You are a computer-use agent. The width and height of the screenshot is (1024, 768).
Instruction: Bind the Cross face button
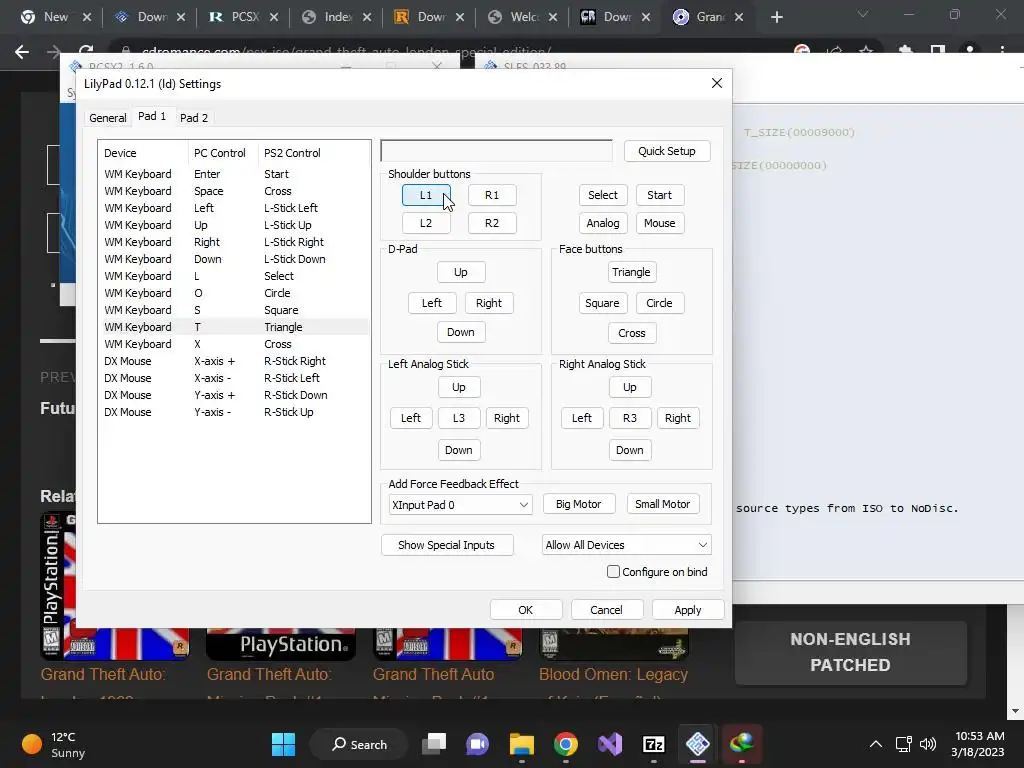632,333
